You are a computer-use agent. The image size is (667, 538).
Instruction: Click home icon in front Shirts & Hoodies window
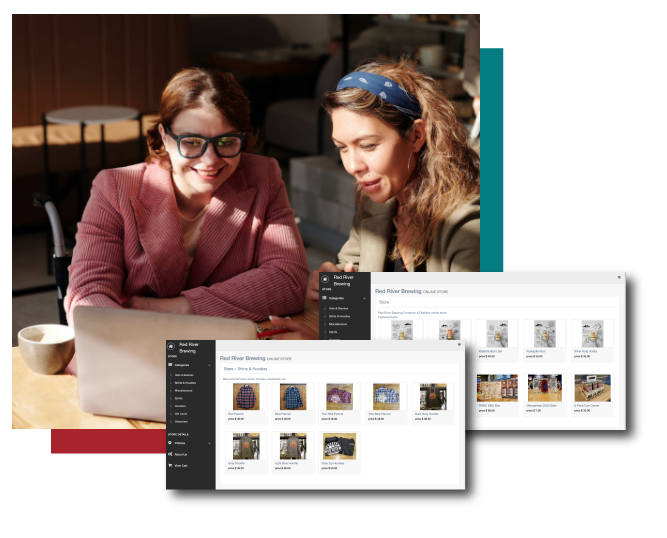(x=171, y=347)
